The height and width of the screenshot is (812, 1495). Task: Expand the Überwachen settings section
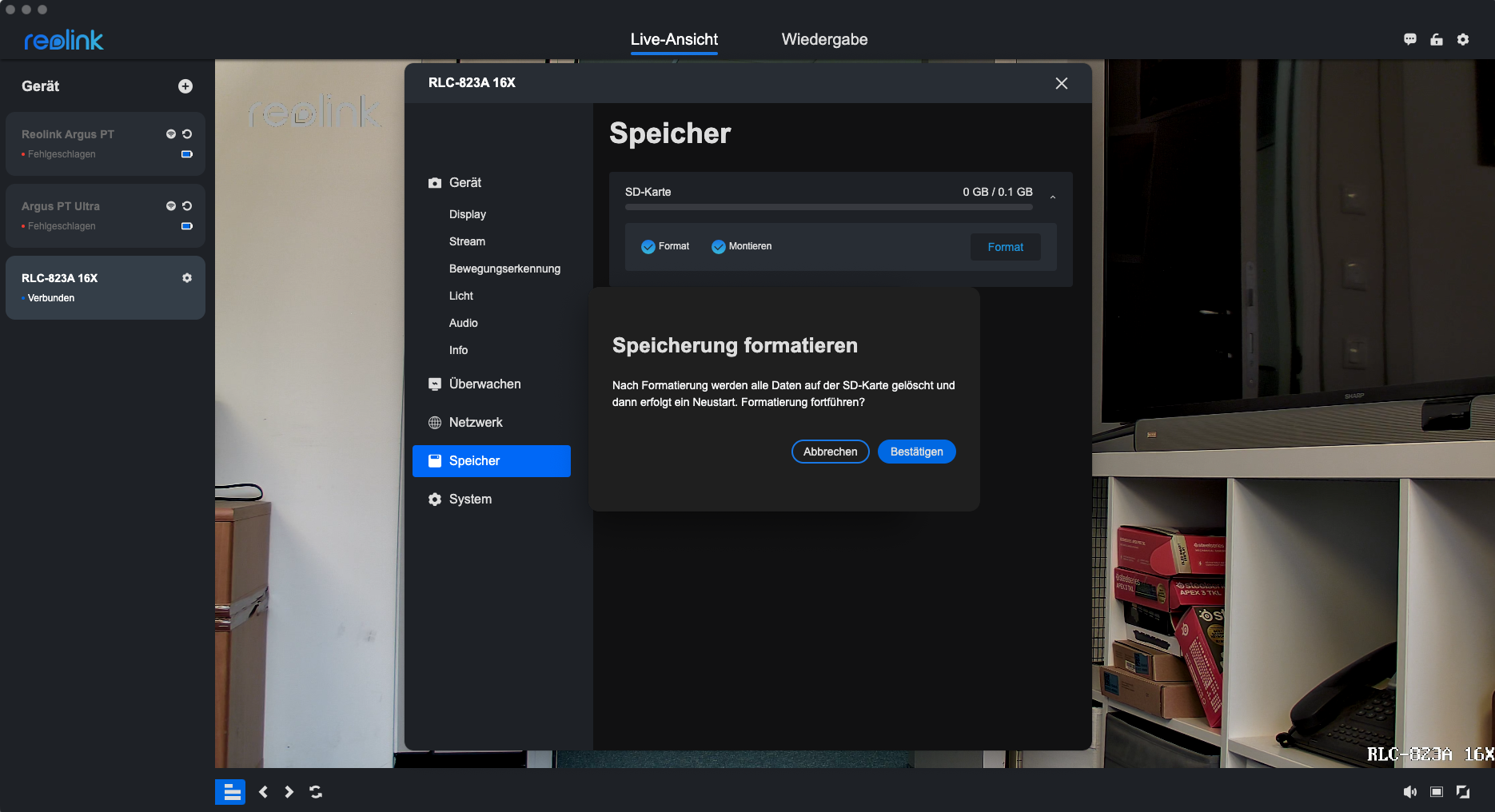pyautogui.click(x=484, y=384)
